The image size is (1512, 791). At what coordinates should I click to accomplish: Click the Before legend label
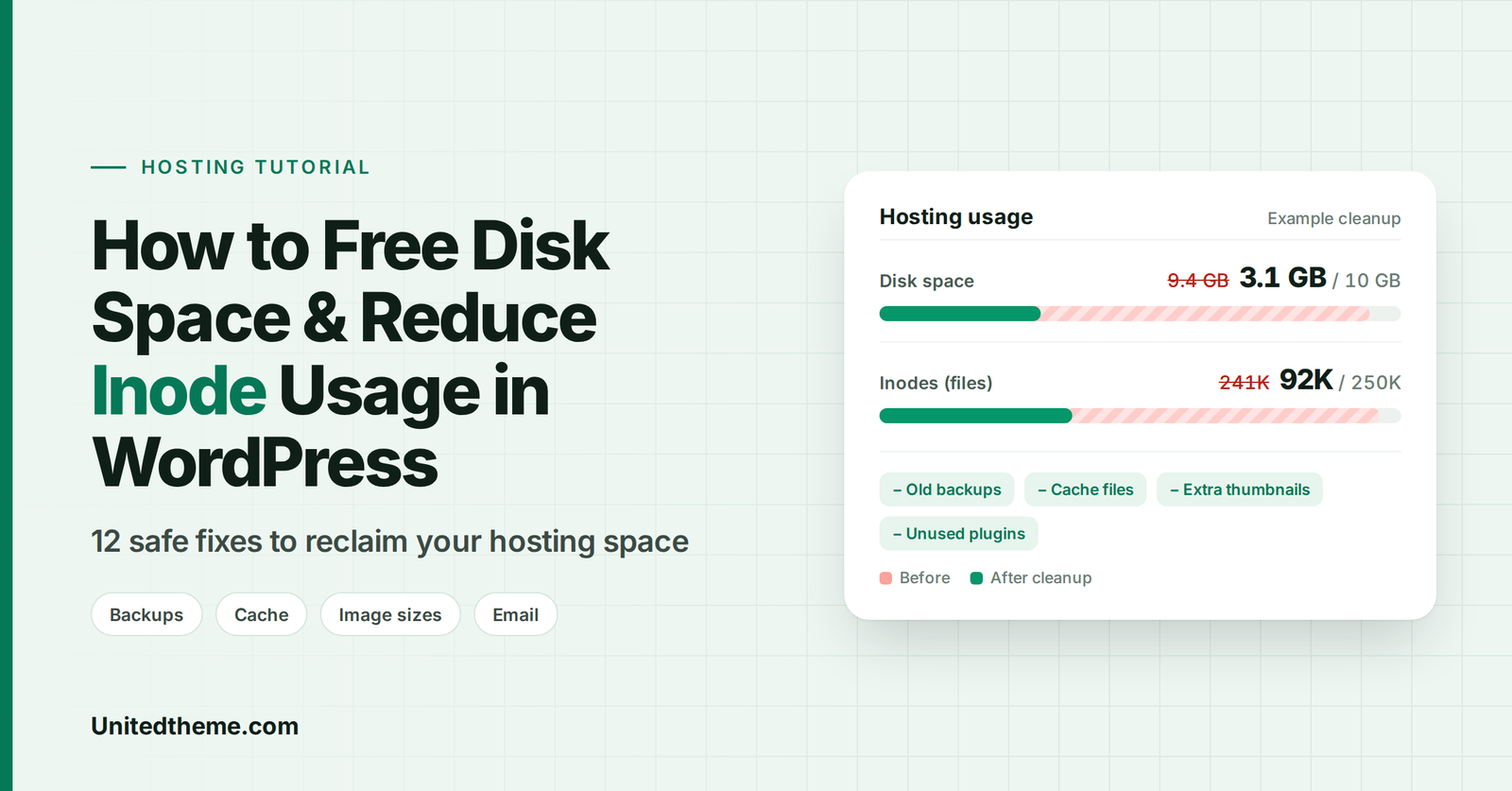coord(925,578)
